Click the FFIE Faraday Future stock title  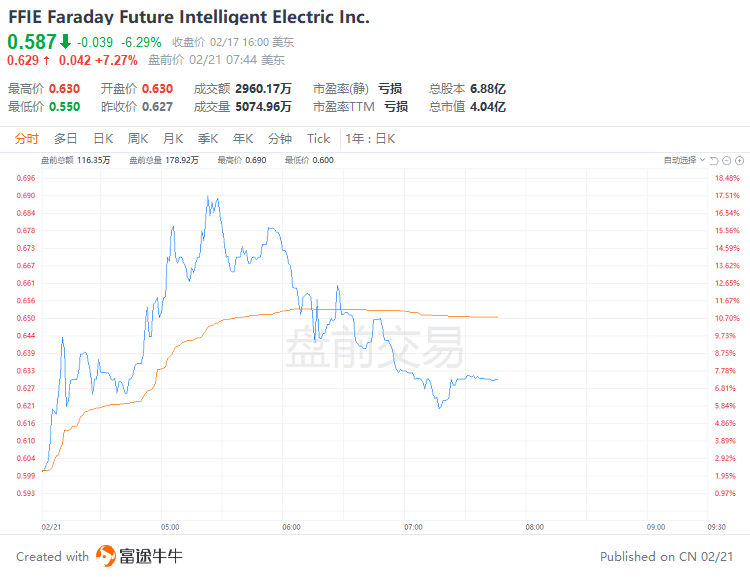tap(189, 17)
